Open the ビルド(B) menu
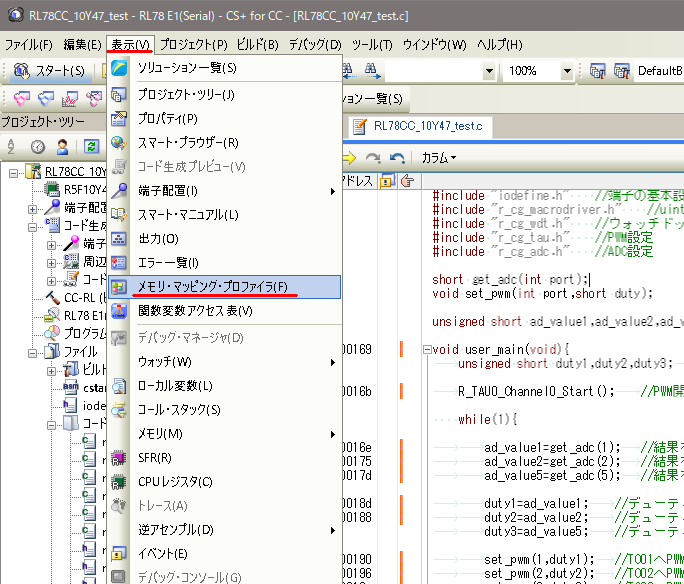684x584 pixels. 257,44
